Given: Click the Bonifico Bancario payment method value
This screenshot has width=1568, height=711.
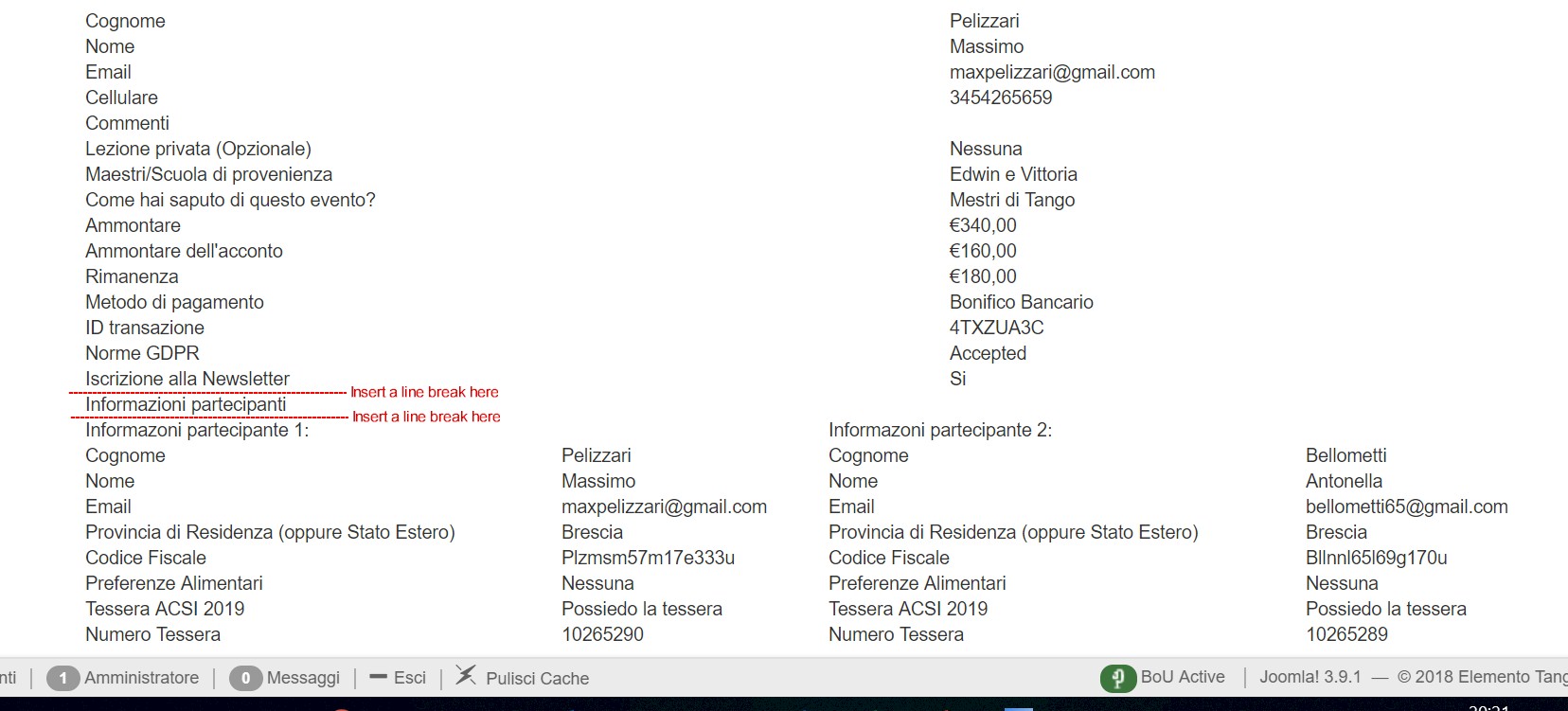Looking at the screenshot, I should (x=1021, y=302).
